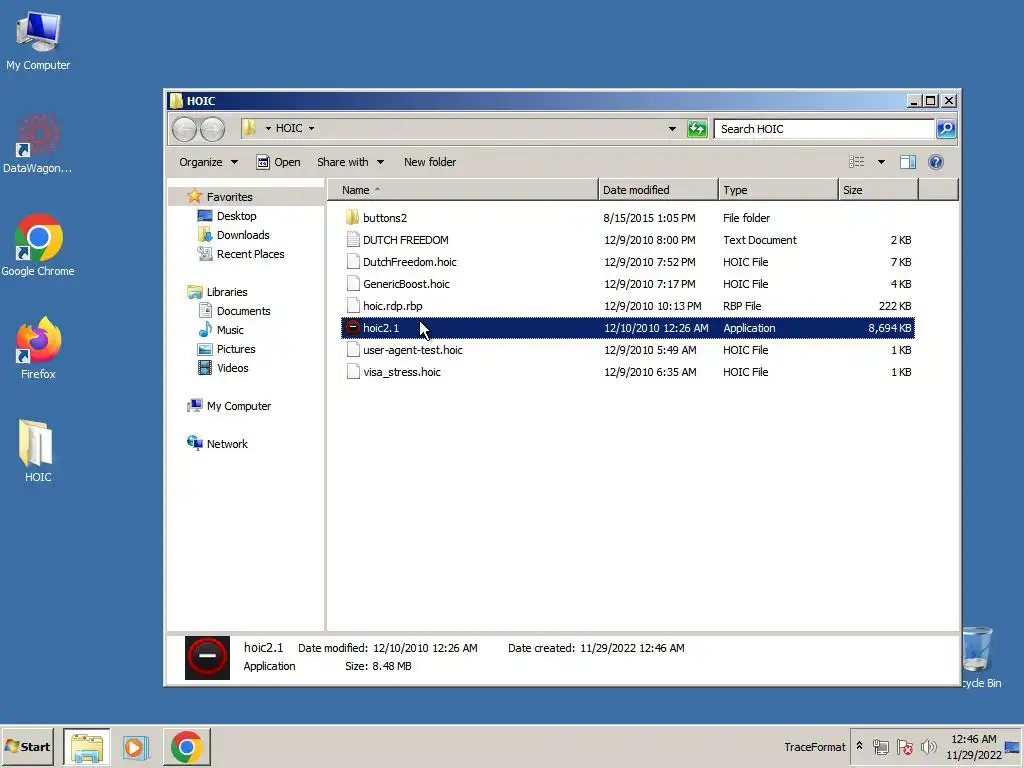1024x768 pixels.
Task: Sort by the Date modified column header
Action: pos(658,190)
